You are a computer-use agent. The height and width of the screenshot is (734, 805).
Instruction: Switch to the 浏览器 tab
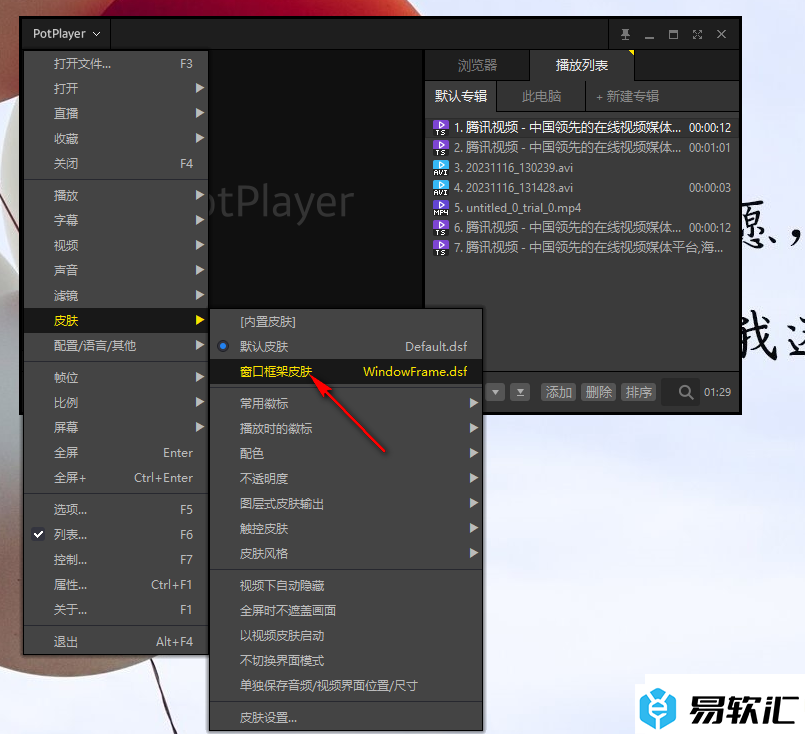pyautogui.click(x=477, y=65)
